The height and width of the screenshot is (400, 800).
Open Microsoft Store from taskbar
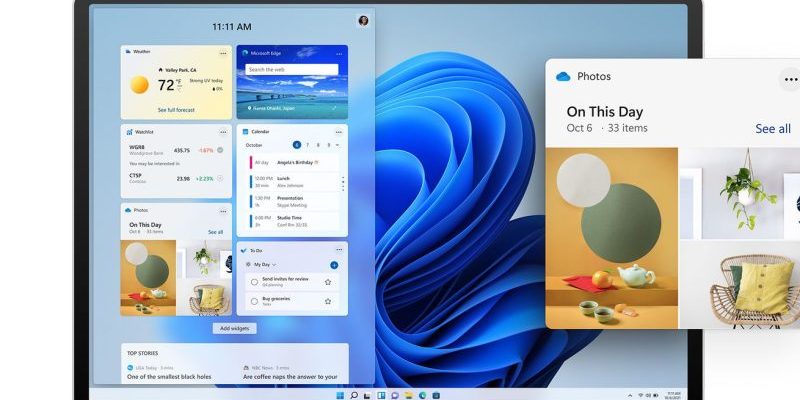pyautogui.click(x=436, y=395)
